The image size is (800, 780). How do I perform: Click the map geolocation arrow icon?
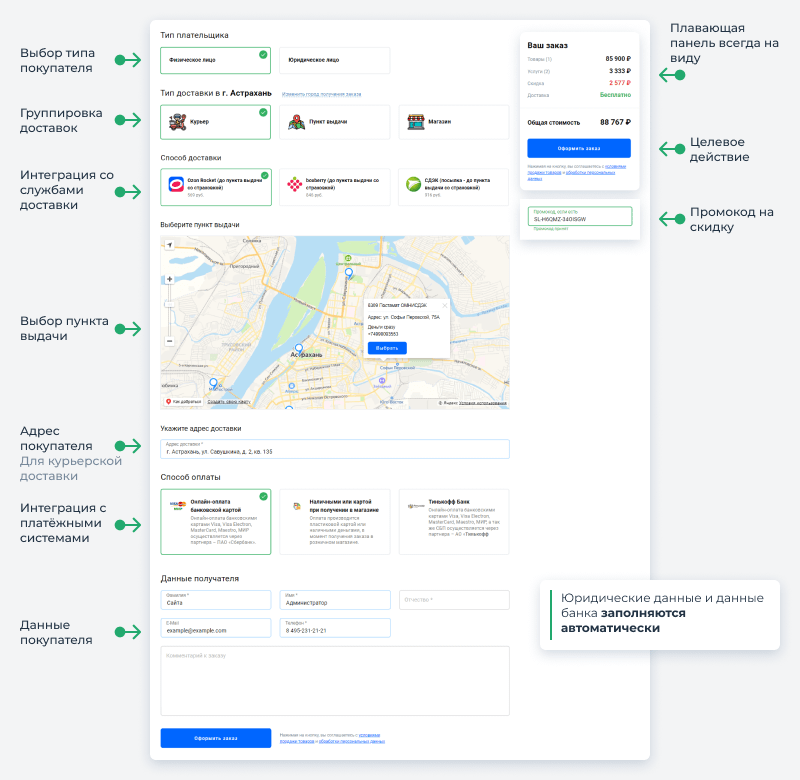pyautogui.click(x=169, y=245)
